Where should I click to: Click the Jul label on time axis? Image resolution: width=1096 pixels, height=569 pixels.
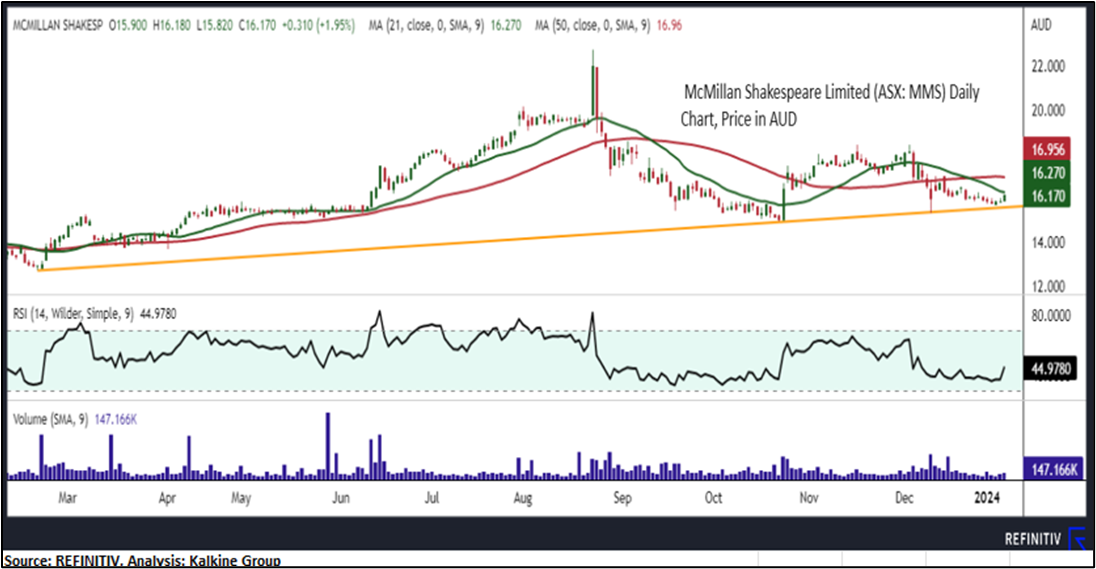[x=431, y=498]
